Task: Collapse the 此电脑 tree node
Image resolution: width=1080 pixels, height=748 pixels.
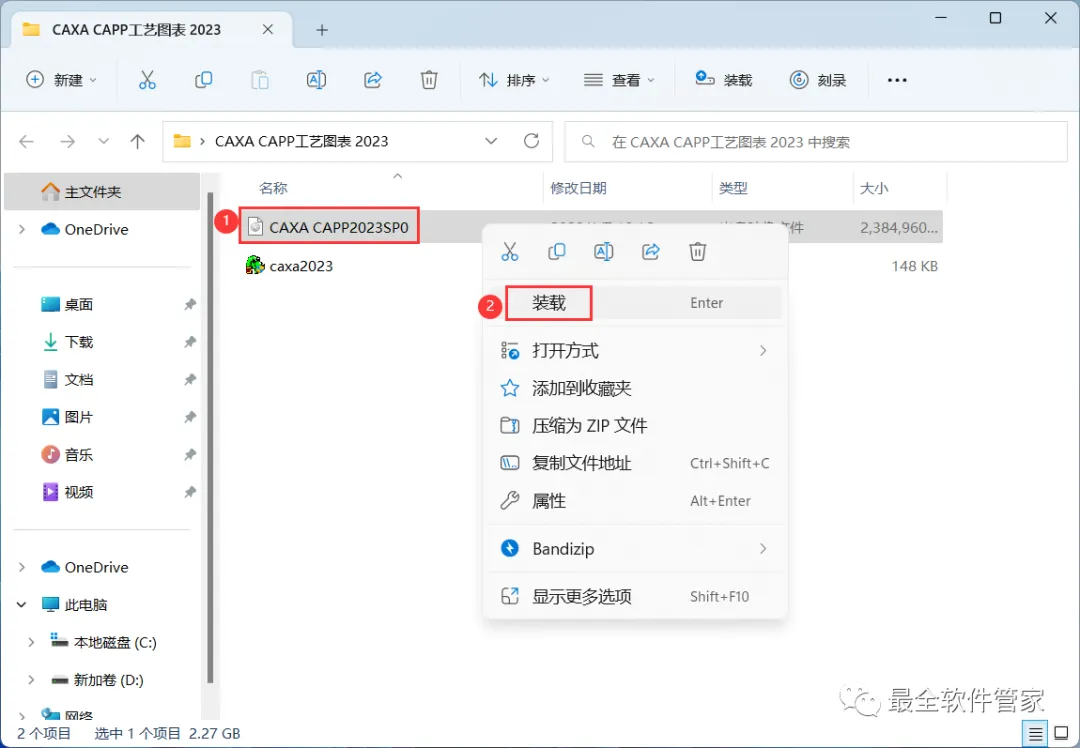Action: 21,605
